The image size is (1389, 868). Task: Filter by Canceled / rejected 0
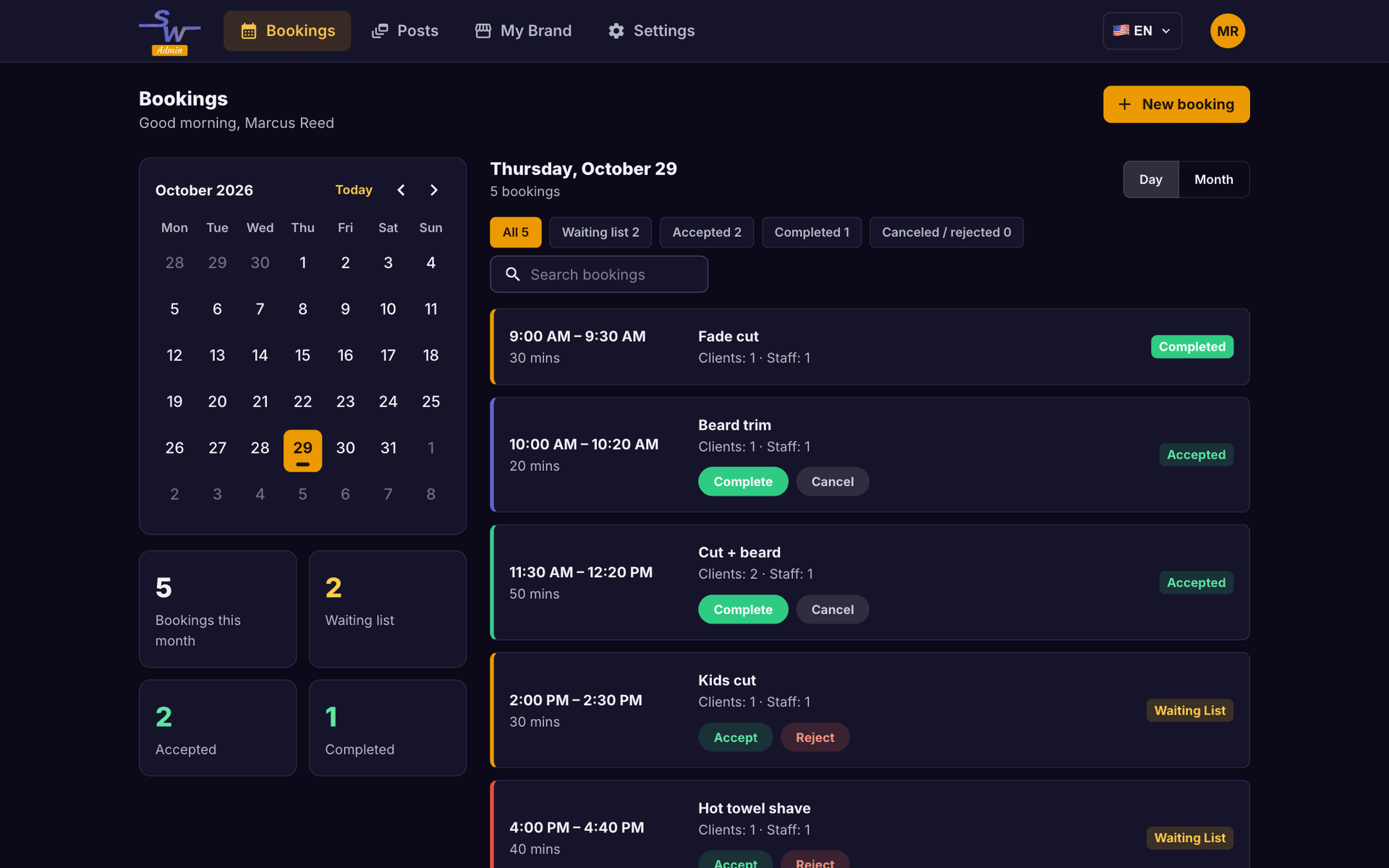[x=946, y=232]
